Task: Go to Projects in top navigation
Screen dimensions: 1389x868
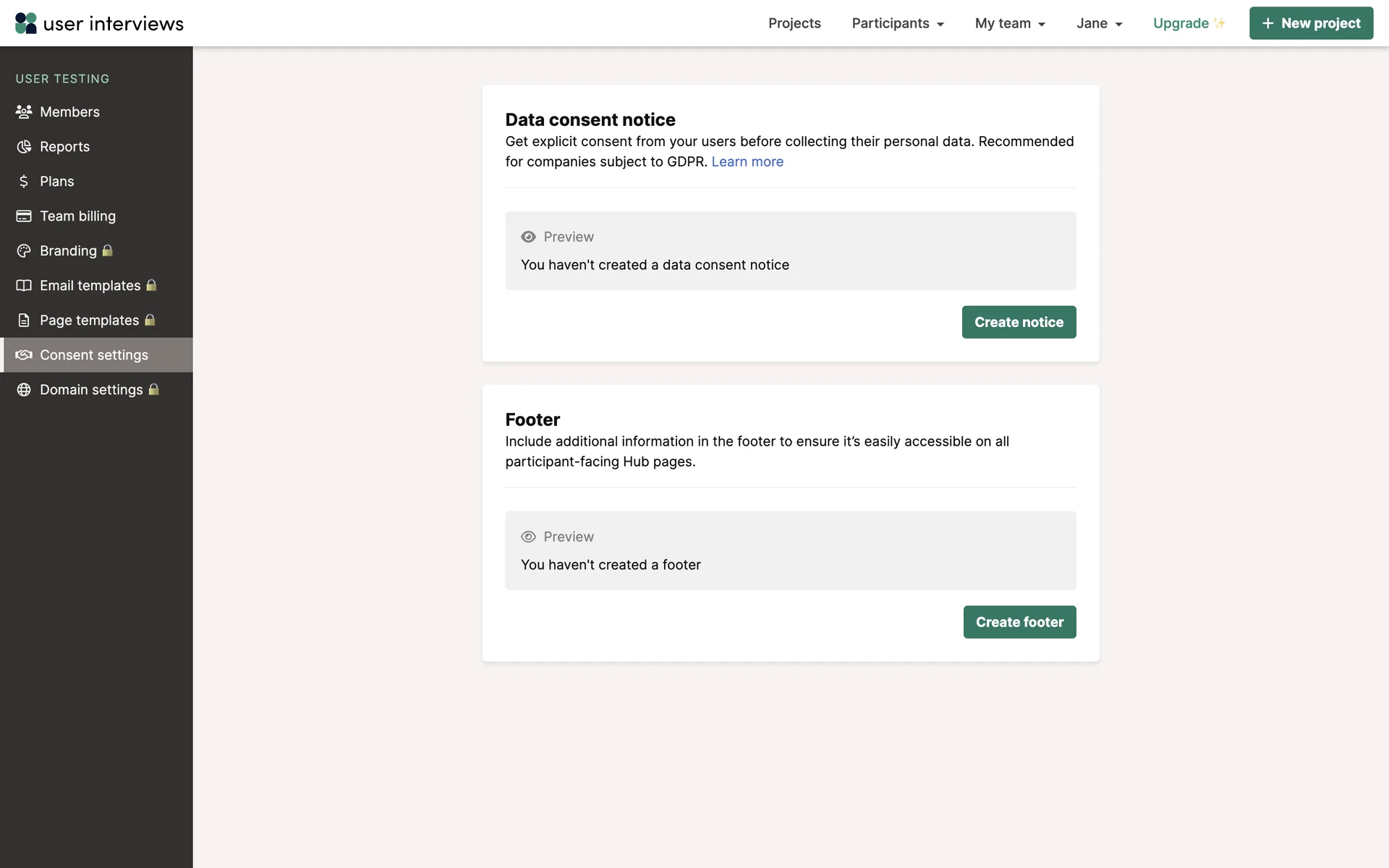Action: coord(794,23)
